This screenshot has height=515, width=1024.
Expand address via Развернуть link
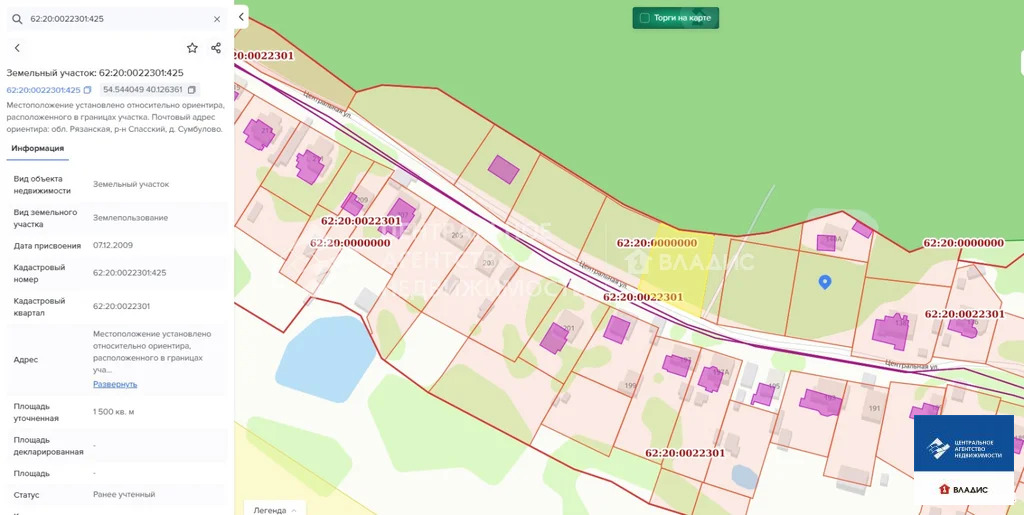pos(115,384)
